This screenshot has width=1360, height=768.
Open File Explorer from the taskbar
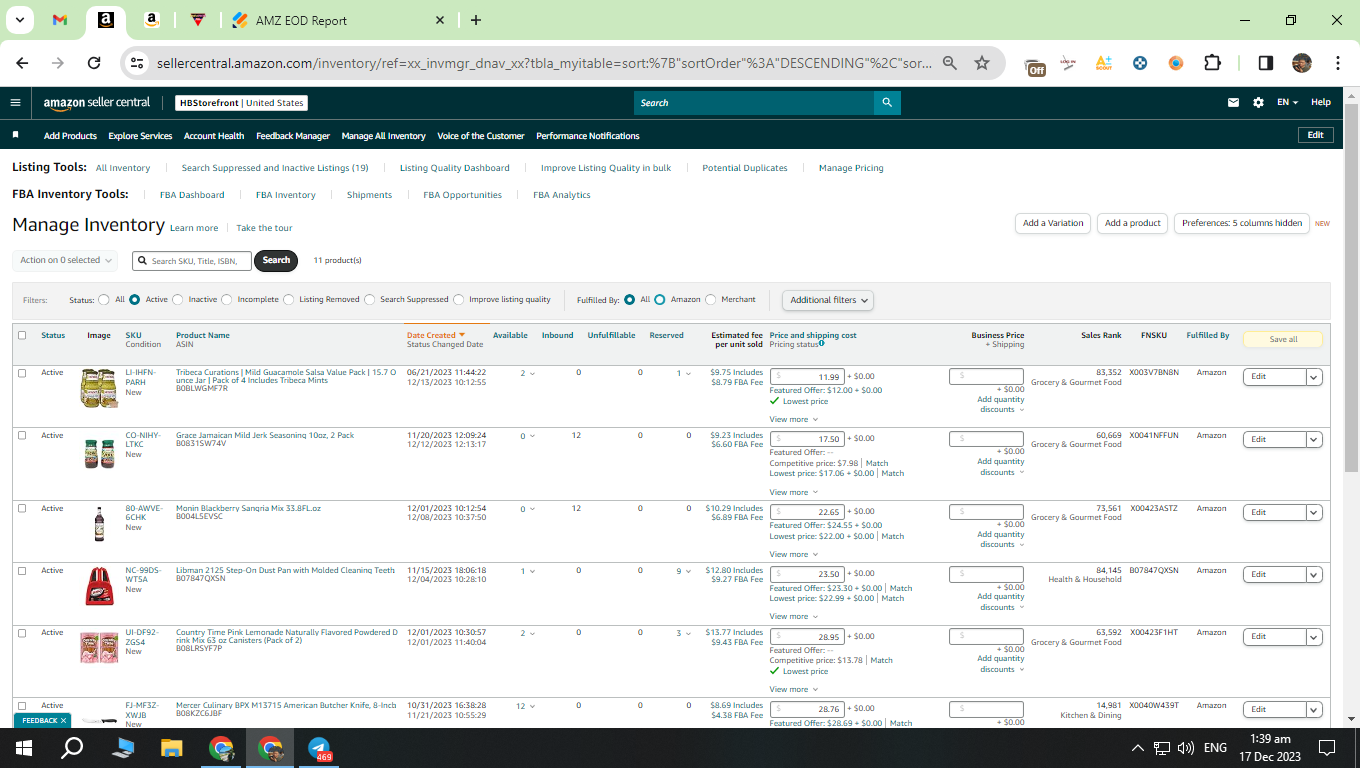click(172, 747)
